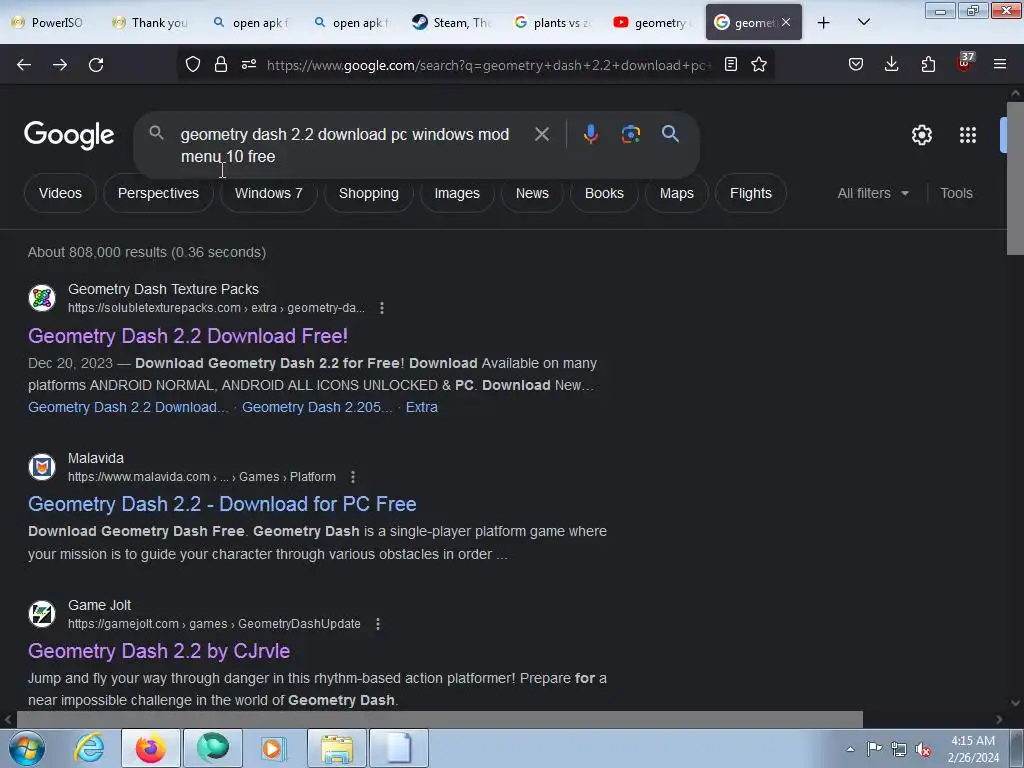The image size is (1024, 768).
Task: List all tabs dropdown arrow
Action: pos(863,23)
